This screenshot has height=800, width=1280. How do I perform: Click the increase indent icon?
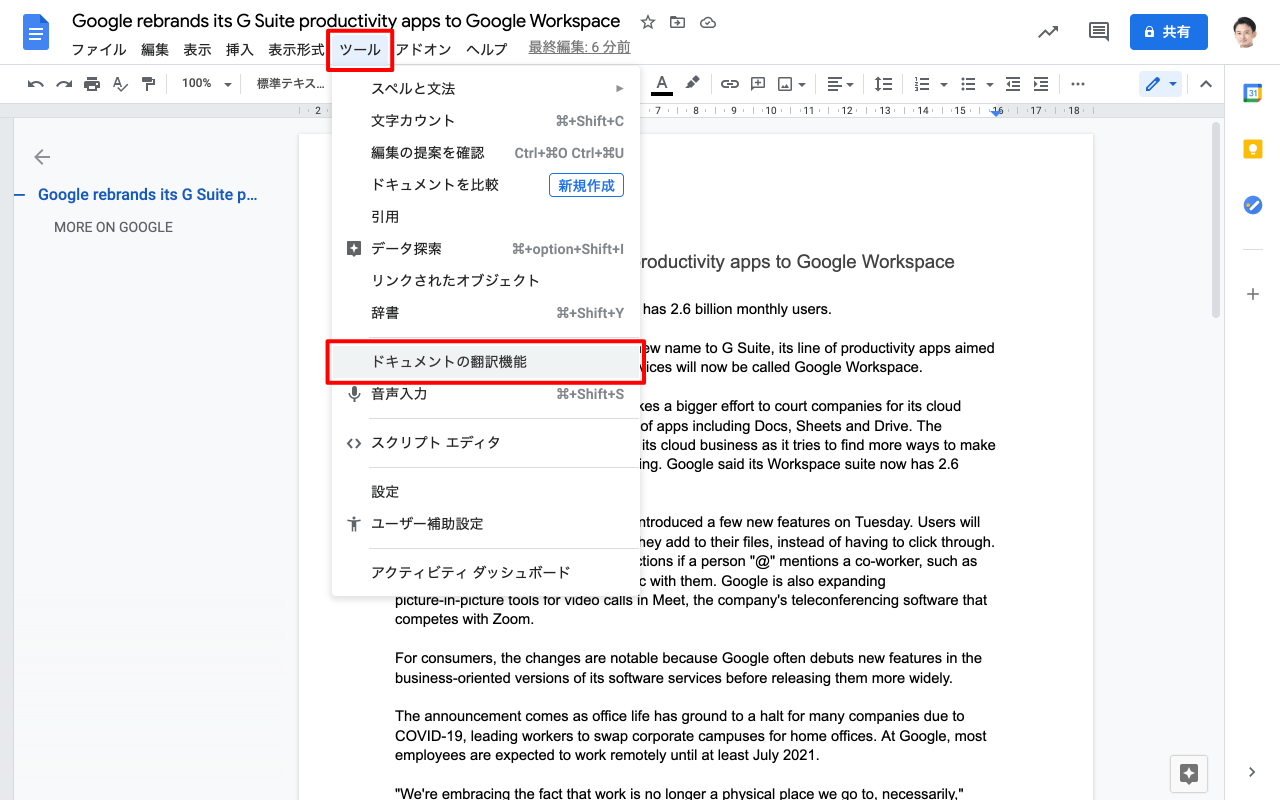coord(1041,84)
